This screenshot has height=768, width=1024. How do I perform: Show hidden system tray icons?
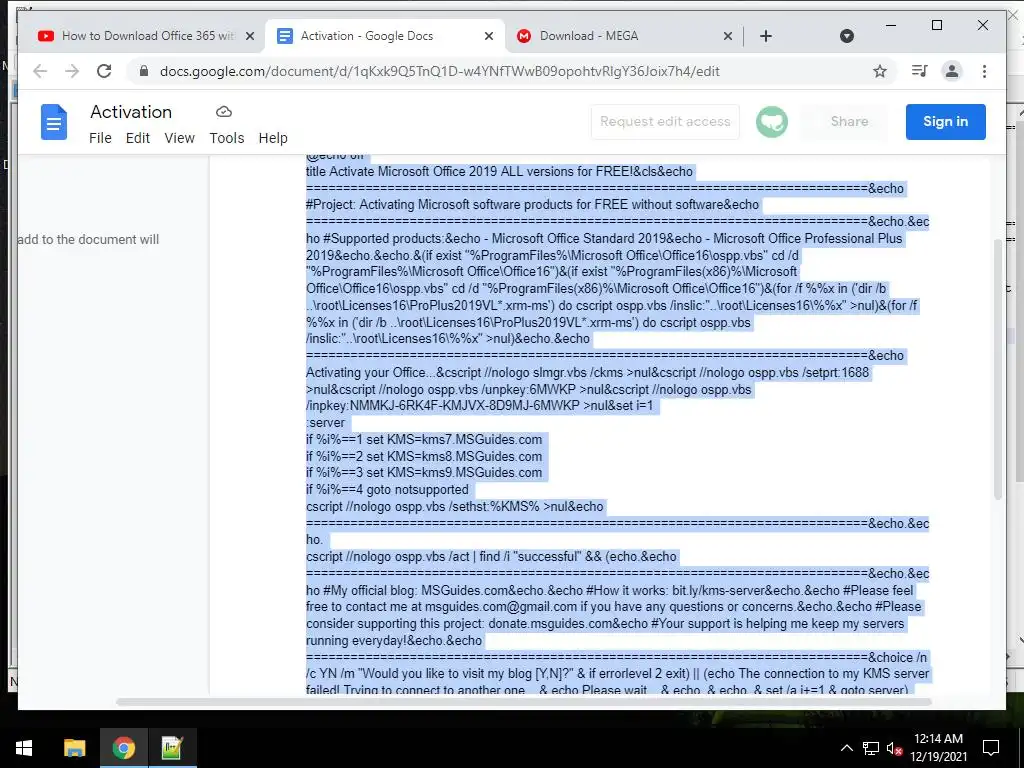(846, 748)
